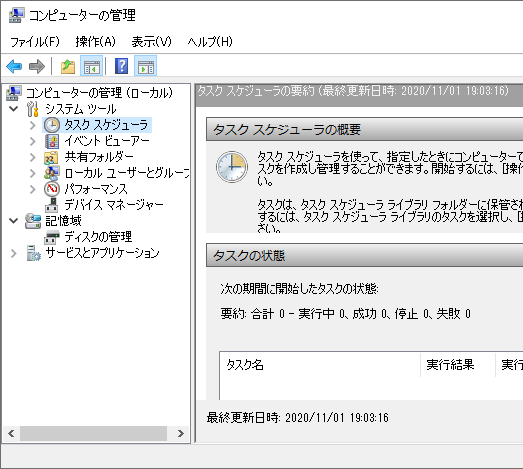Expand the サービスとアプリケーション node
The width and height of the screenshot is (523, 469).
coord(13,254)
